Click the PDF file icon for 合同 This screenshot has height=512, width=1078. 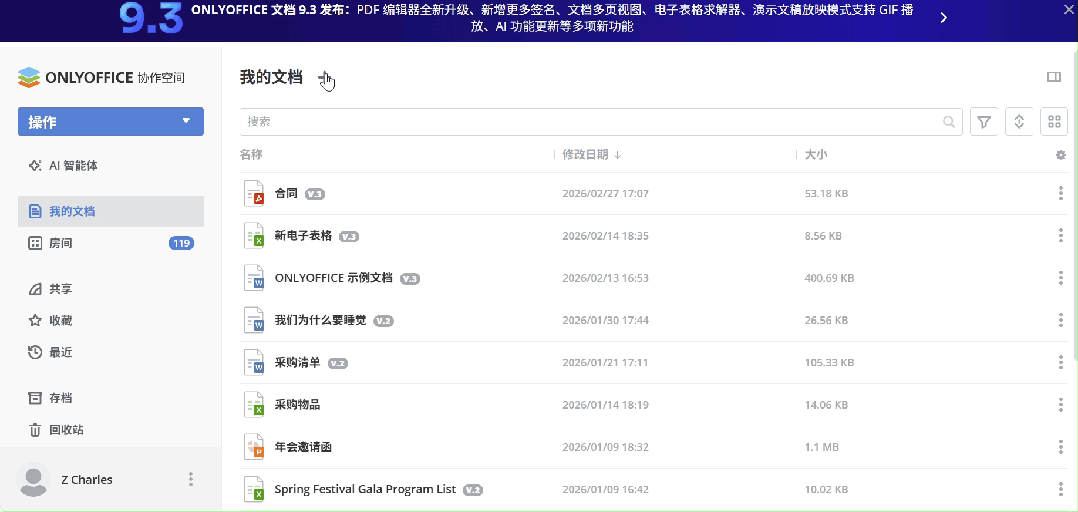254,194
